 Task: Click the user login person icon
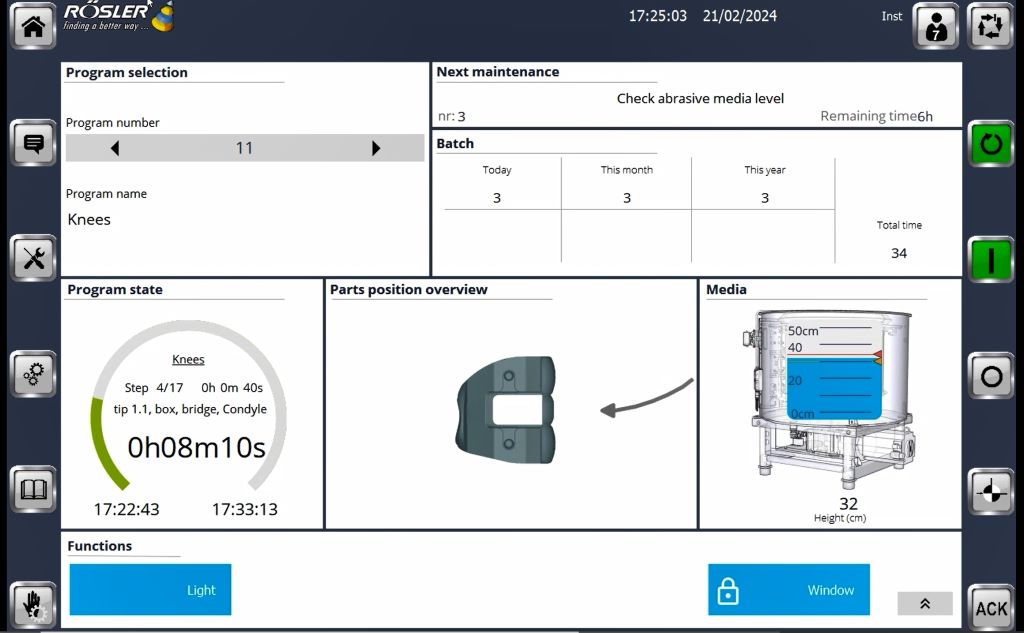coord(935,26)
